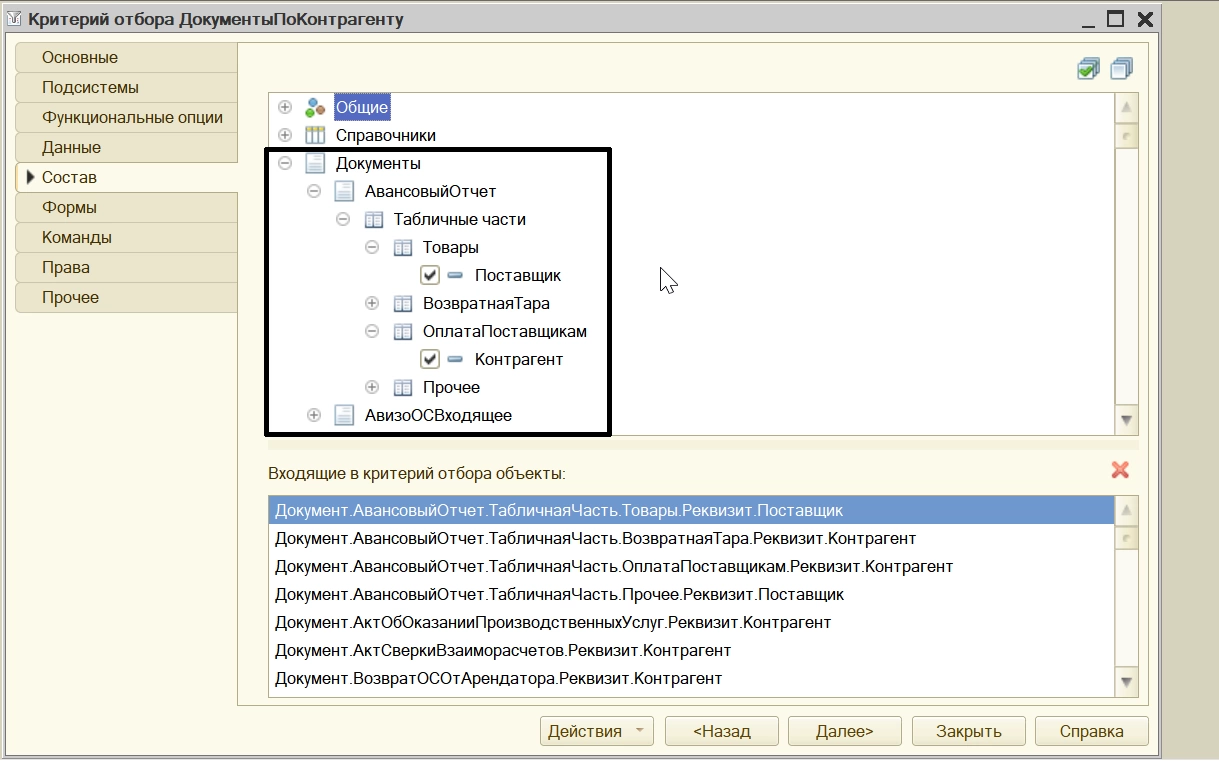Image resolution: width=1219 pixels, height=761 pixels.
Task: Expand the Общие tree node
Action: point(285,107)
